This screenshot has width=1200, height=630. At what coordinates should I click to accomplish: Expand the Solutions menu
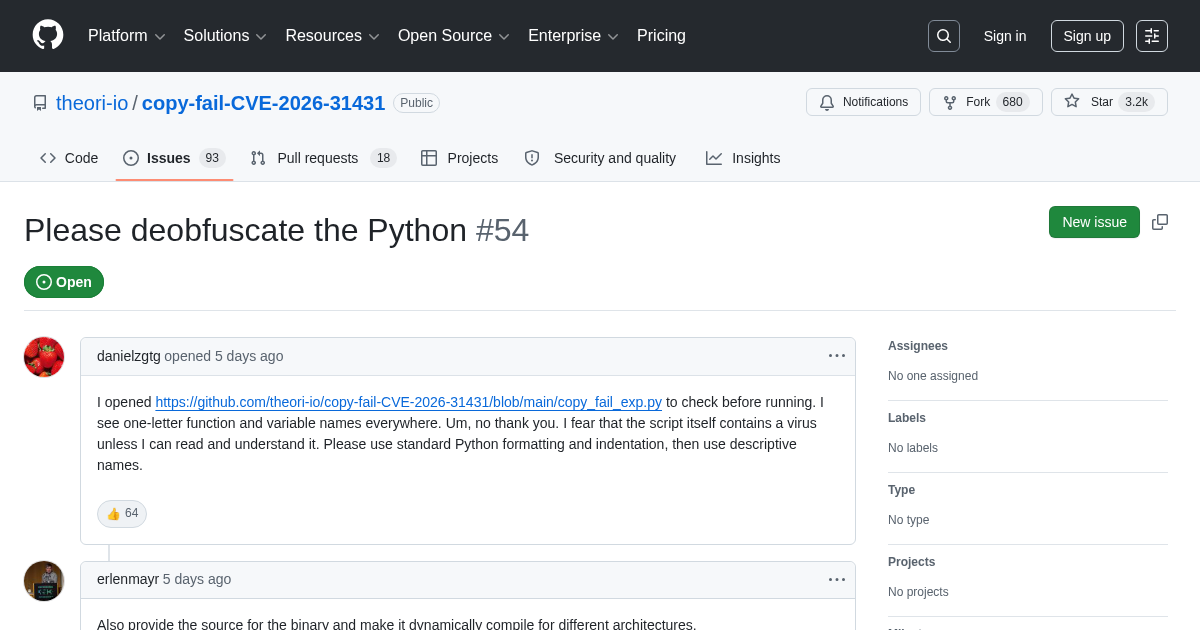[x=225, y=36]
